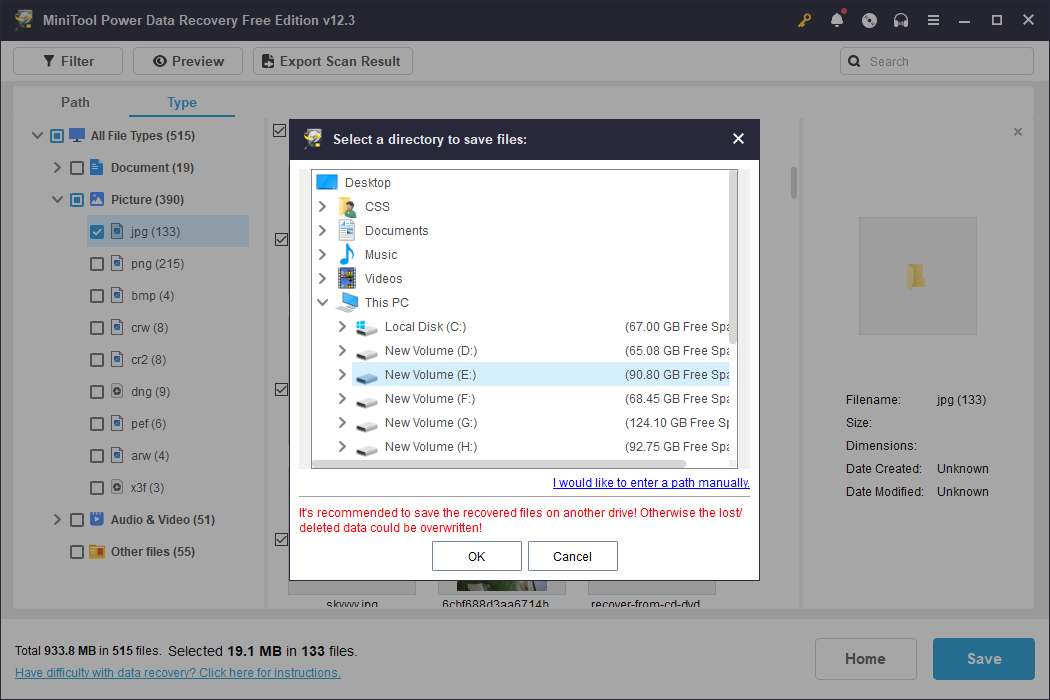
Task: Open the headset support icon
Action: [x=901, y=20]
